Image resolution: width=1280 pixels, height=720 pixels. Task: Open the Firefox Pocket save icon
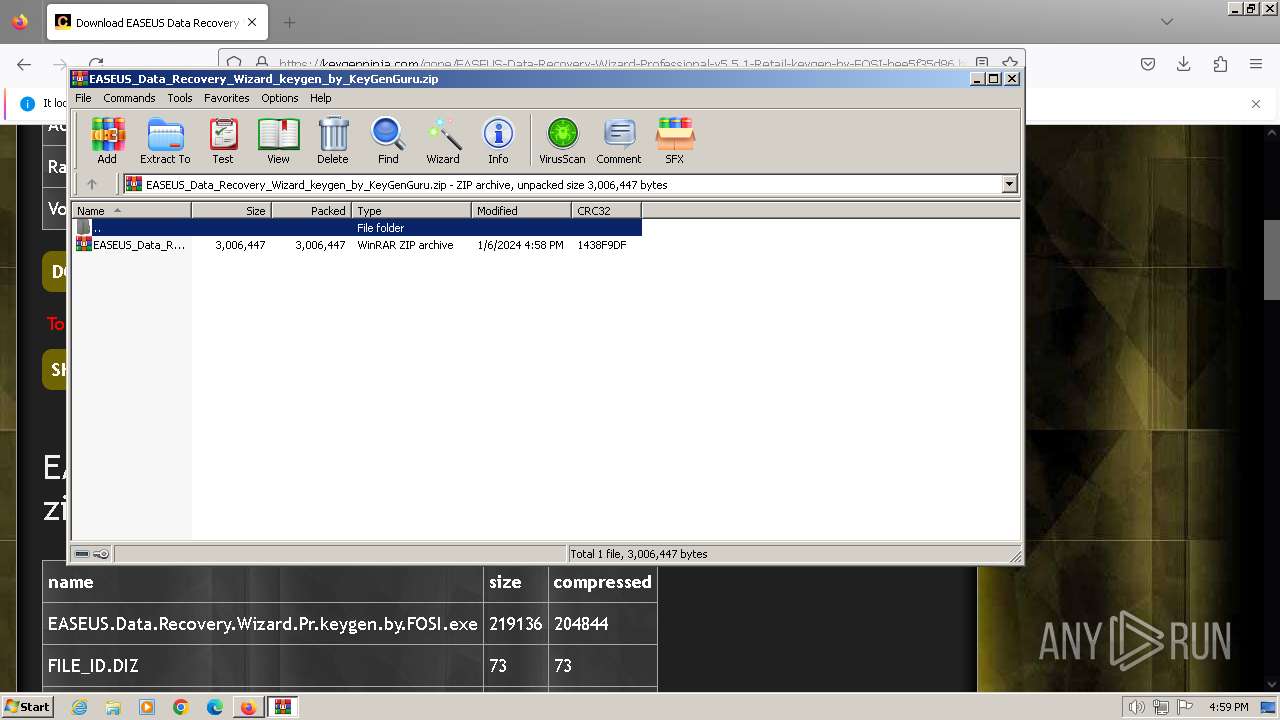pos(1148,64)
